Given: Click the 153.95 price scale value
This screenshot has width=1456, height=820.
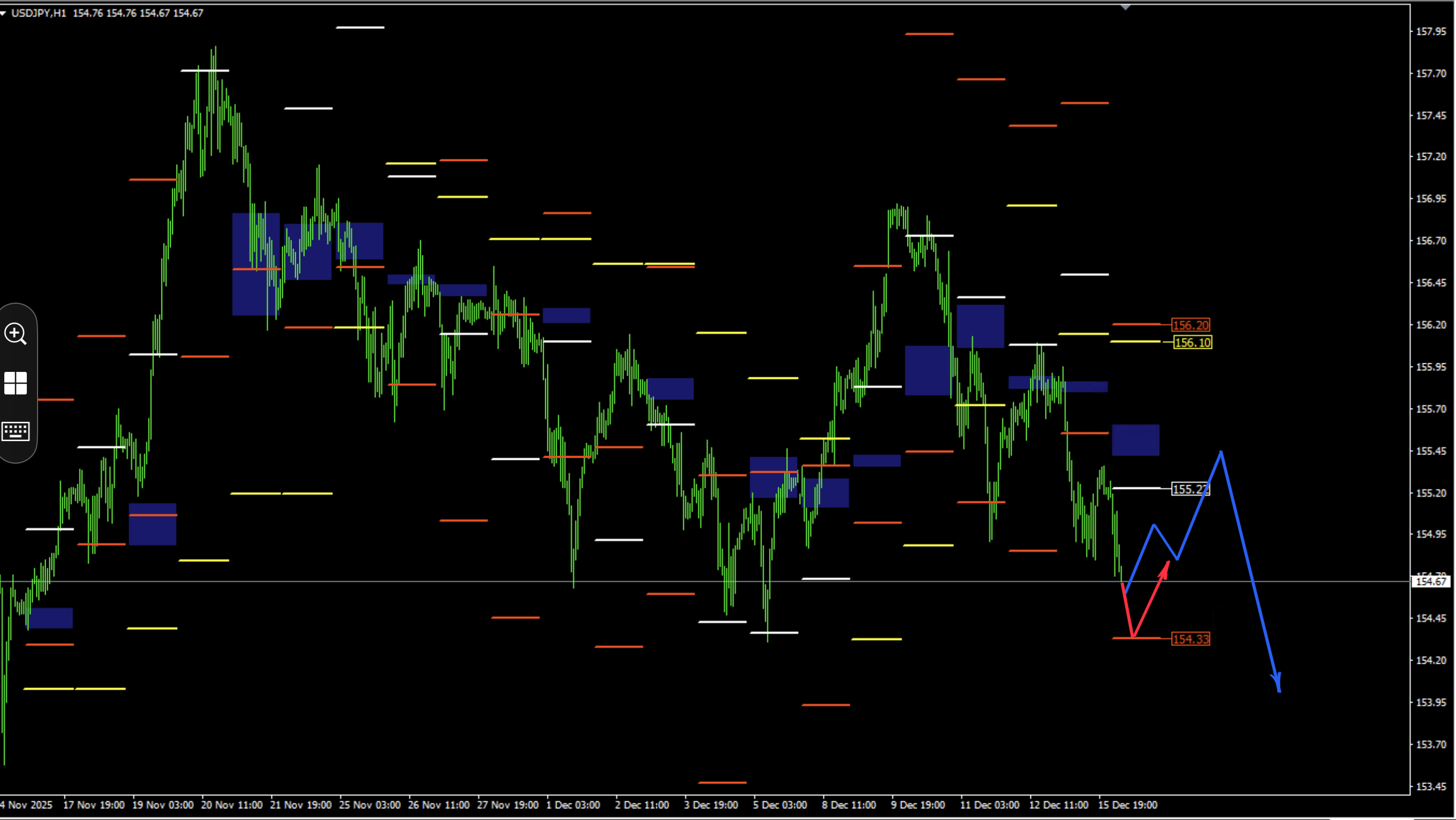Looking at the screenshot, I should click(x=1431, y=702).
